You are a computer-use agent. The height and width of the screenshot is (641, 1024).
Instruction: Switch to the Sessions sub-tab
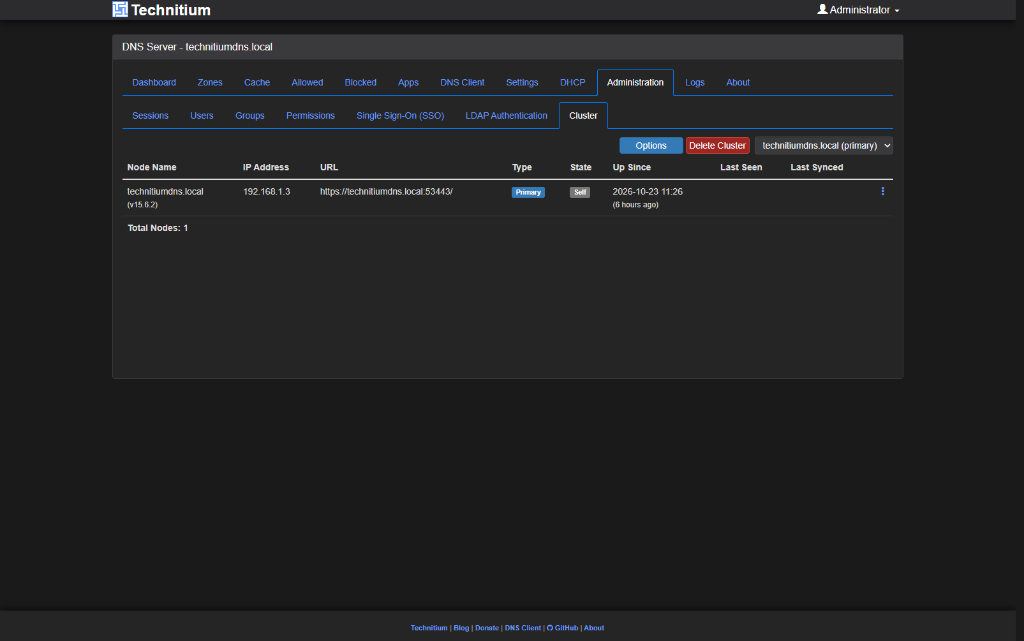[x=150, y=116]
